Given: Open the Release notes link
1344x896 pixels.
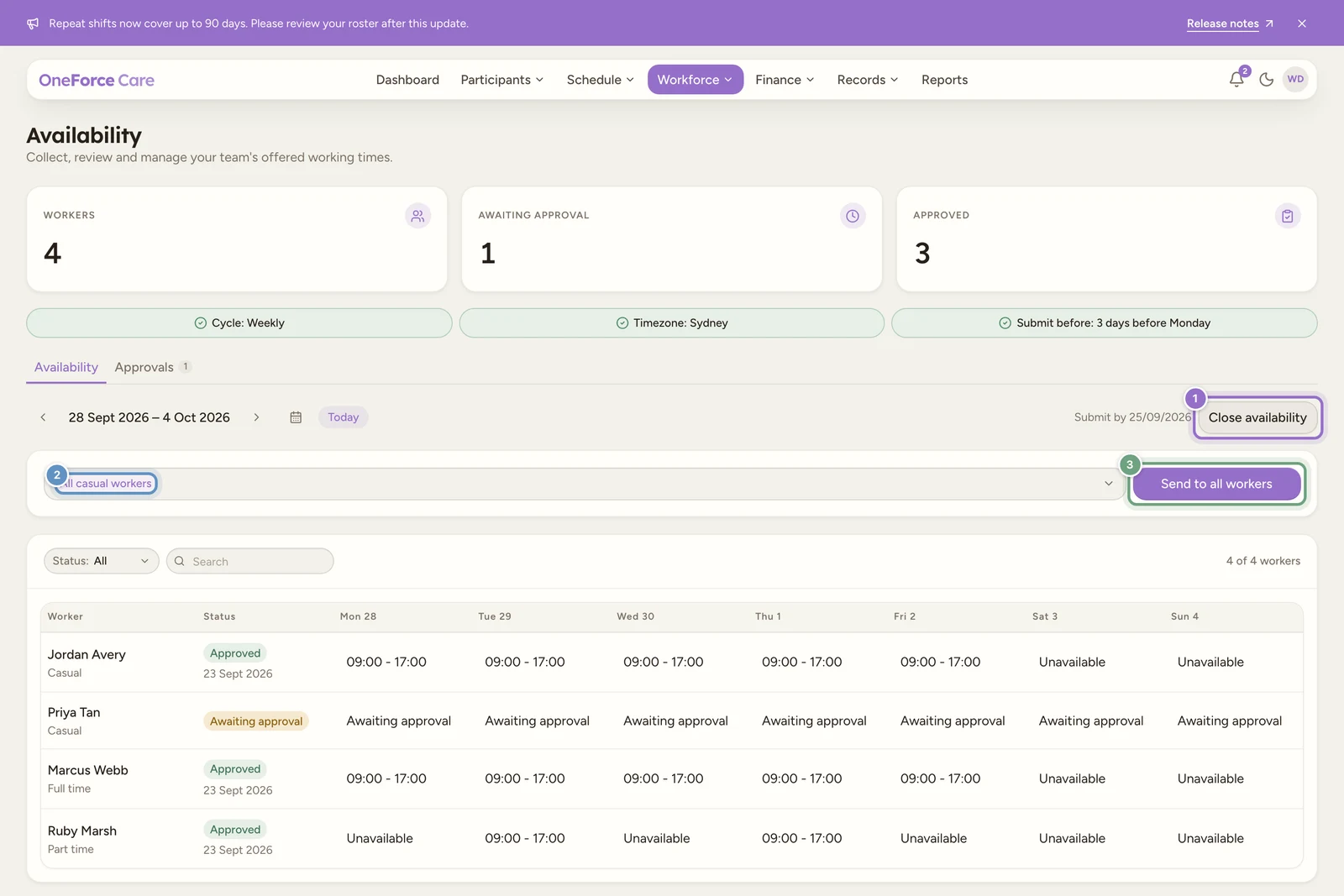Looking at the screenshot, I should [x=1230, y=24].
